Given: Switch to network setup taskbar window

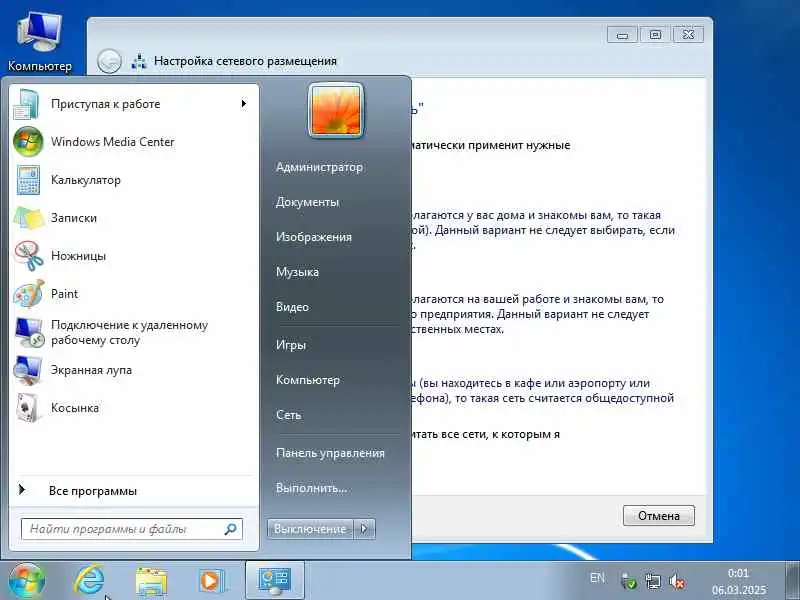Looking at the screenshot, I should 275,581.
